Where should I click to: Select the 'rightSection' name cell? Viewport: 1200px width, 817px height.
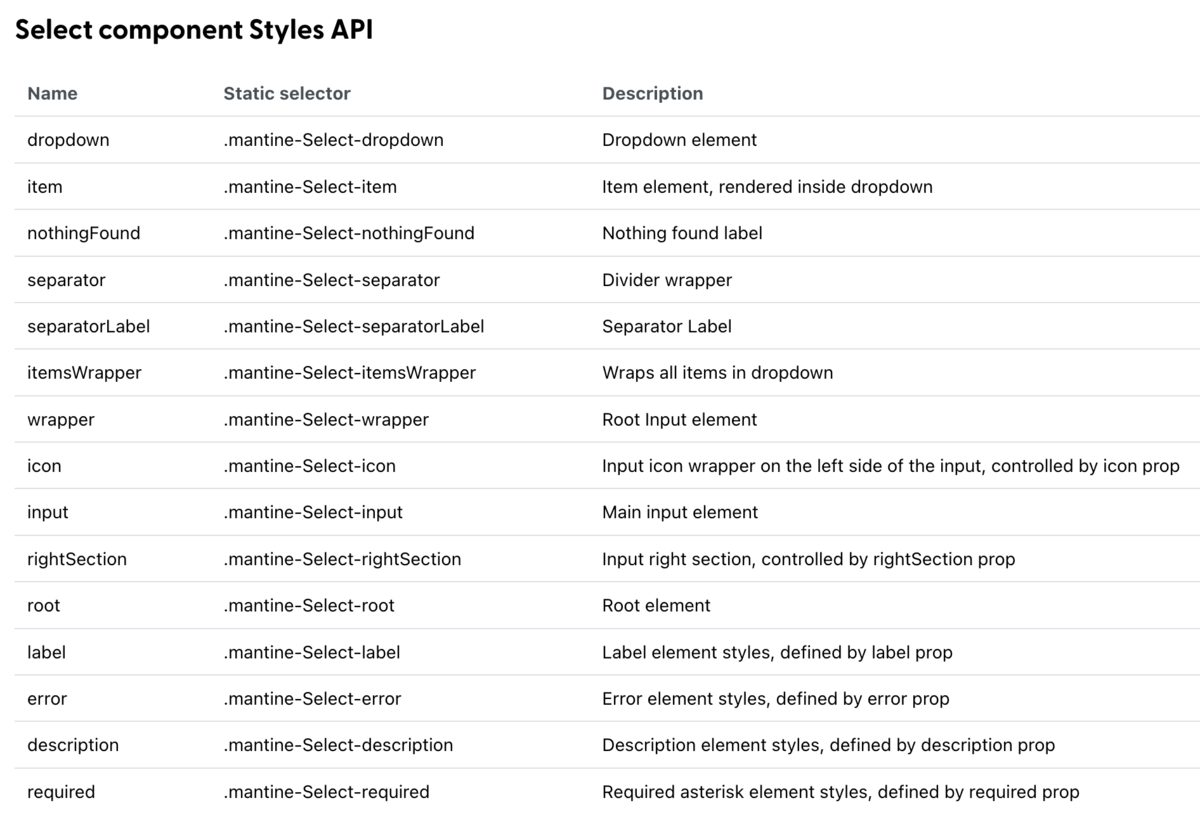pos(77,559)
